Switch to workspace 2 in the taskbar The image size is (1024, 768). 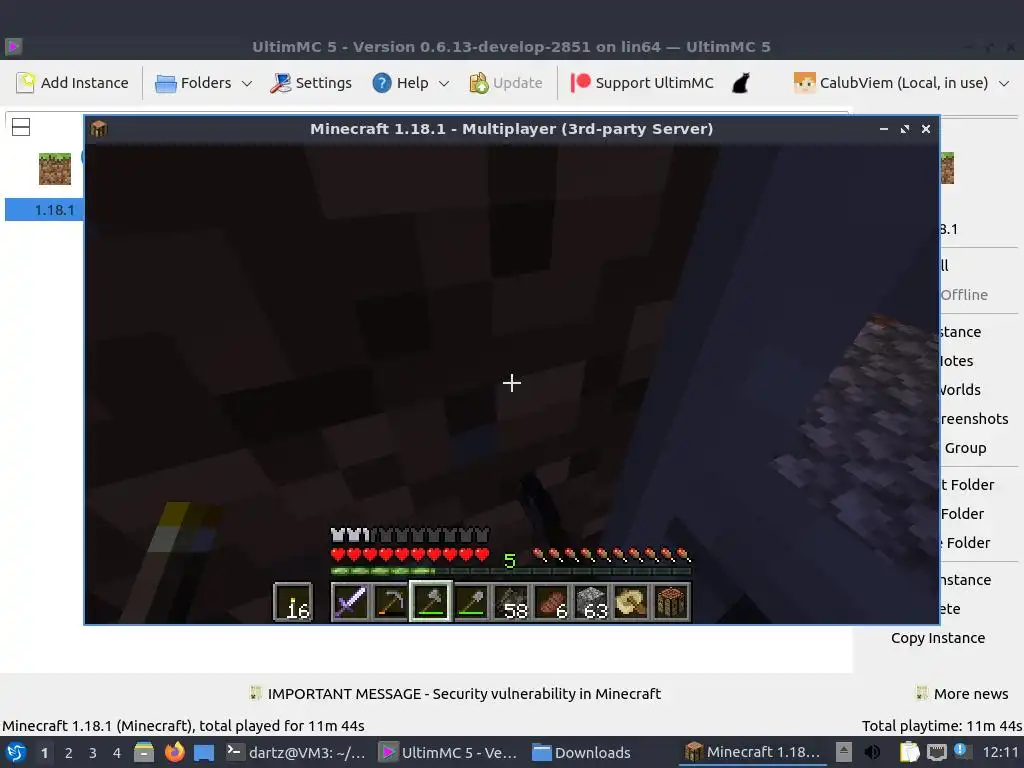(69, 753)
